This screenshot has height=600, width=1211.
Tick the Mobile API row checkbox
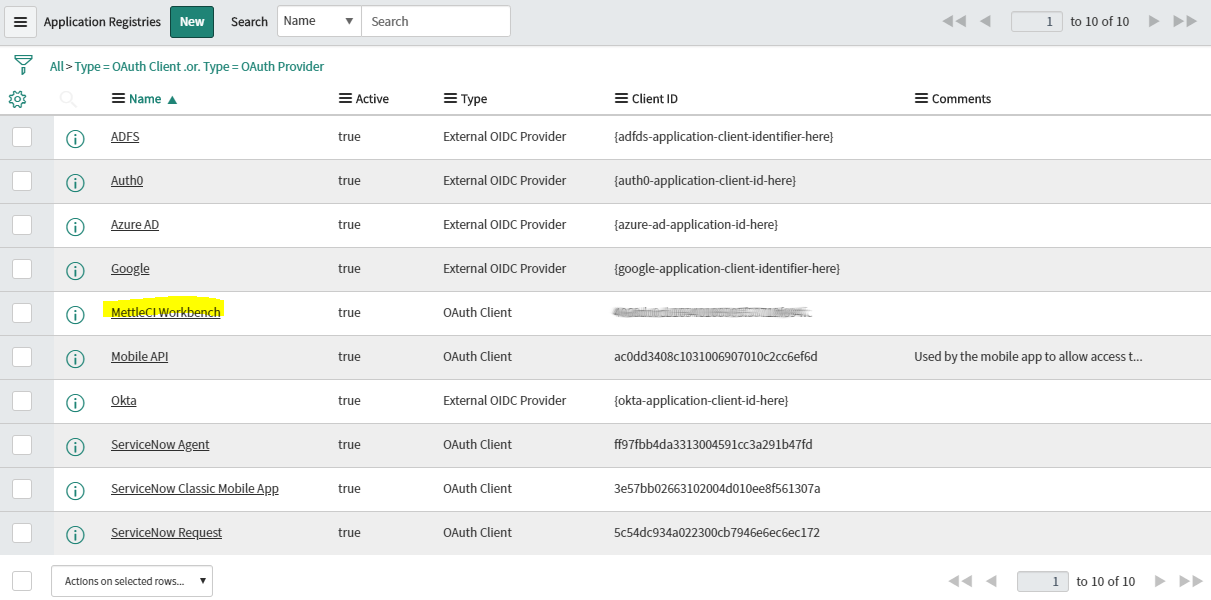(22, 357)
